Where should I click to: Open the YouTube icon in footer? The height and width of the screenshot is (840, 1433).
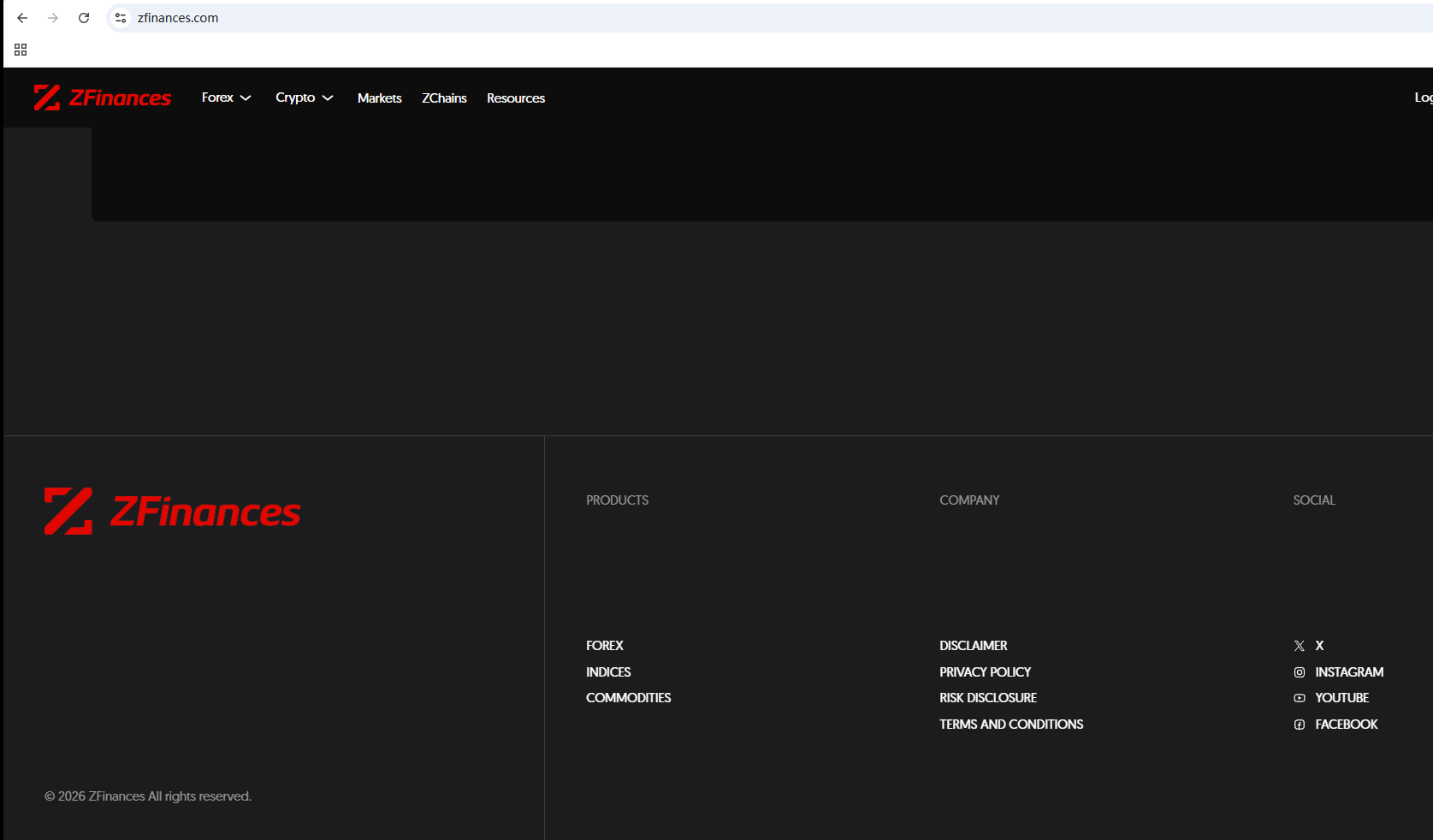click(x=1300, y=698)
